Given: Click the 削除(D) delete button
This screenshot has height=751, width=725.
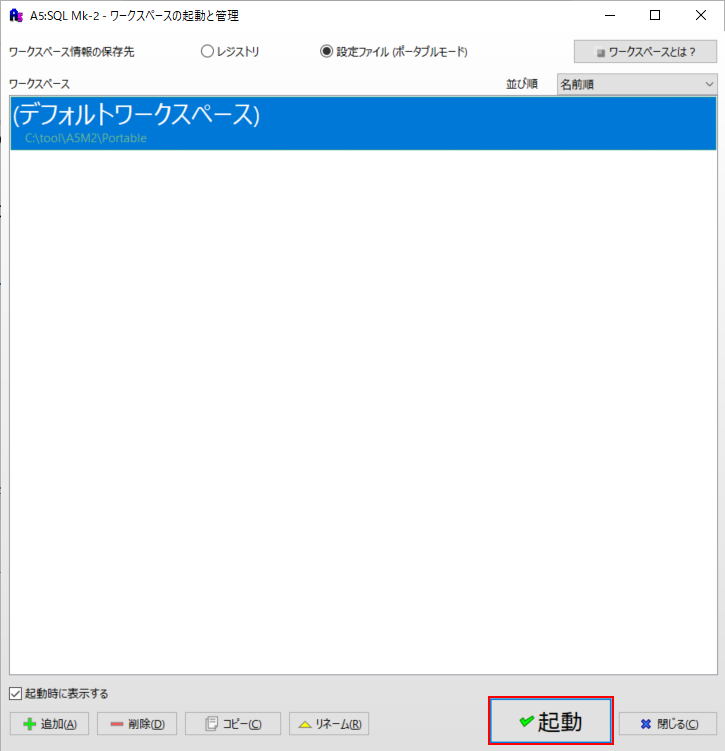Looking at the screenshot, I should point(137,724).
